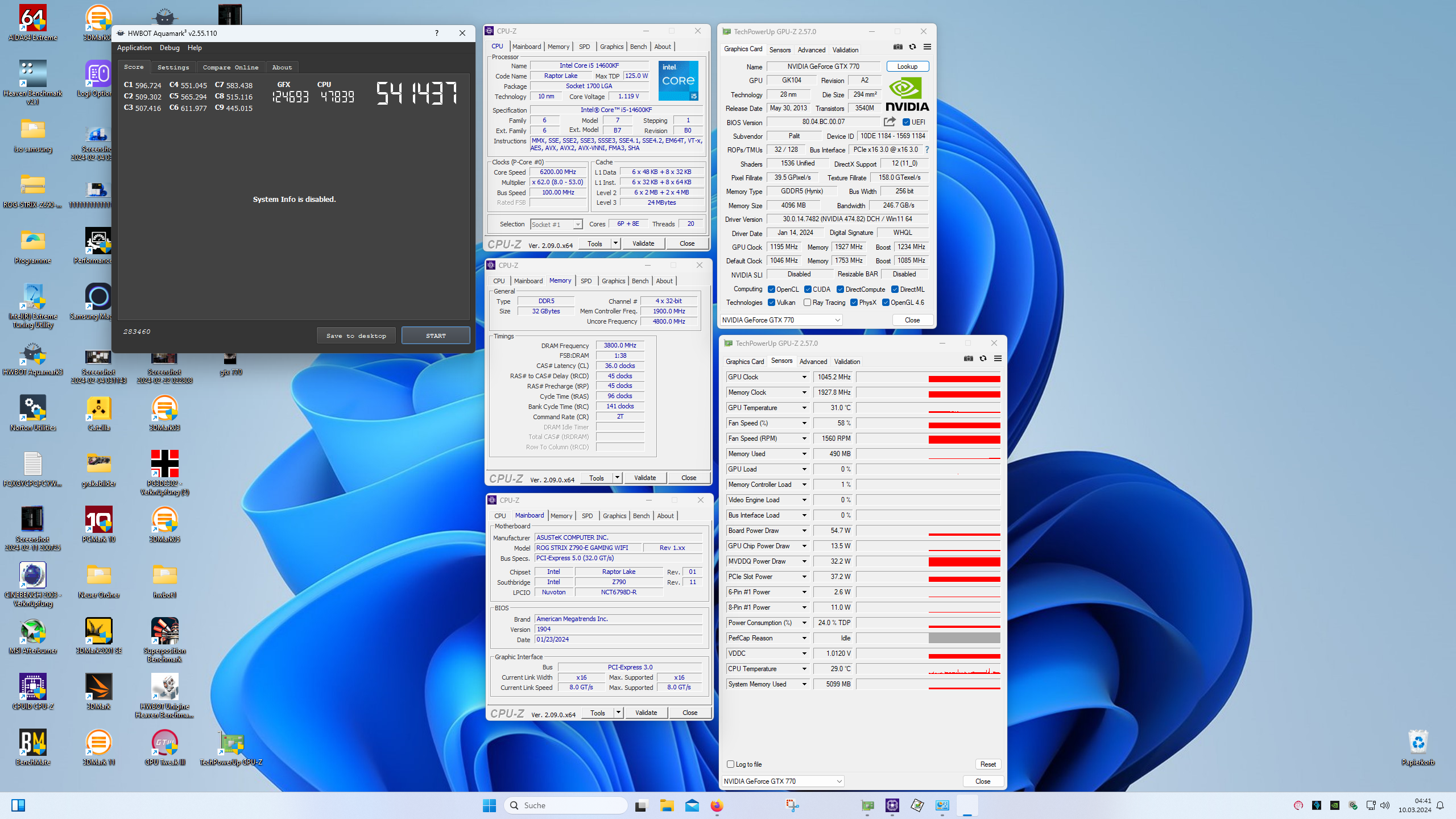Open Tools dropdown arrow in CPU-Z CPU window
This screenshot has height=819, width=1456.
pyautogui.click(x=615, y=243)
